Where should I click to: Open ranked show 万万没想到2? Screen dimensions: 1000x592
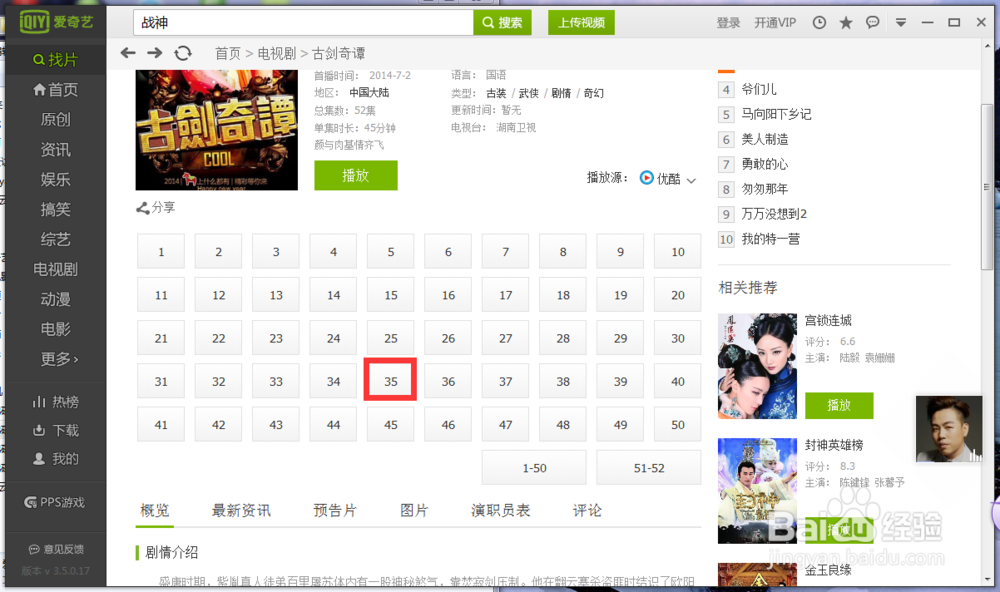point(774,214)
